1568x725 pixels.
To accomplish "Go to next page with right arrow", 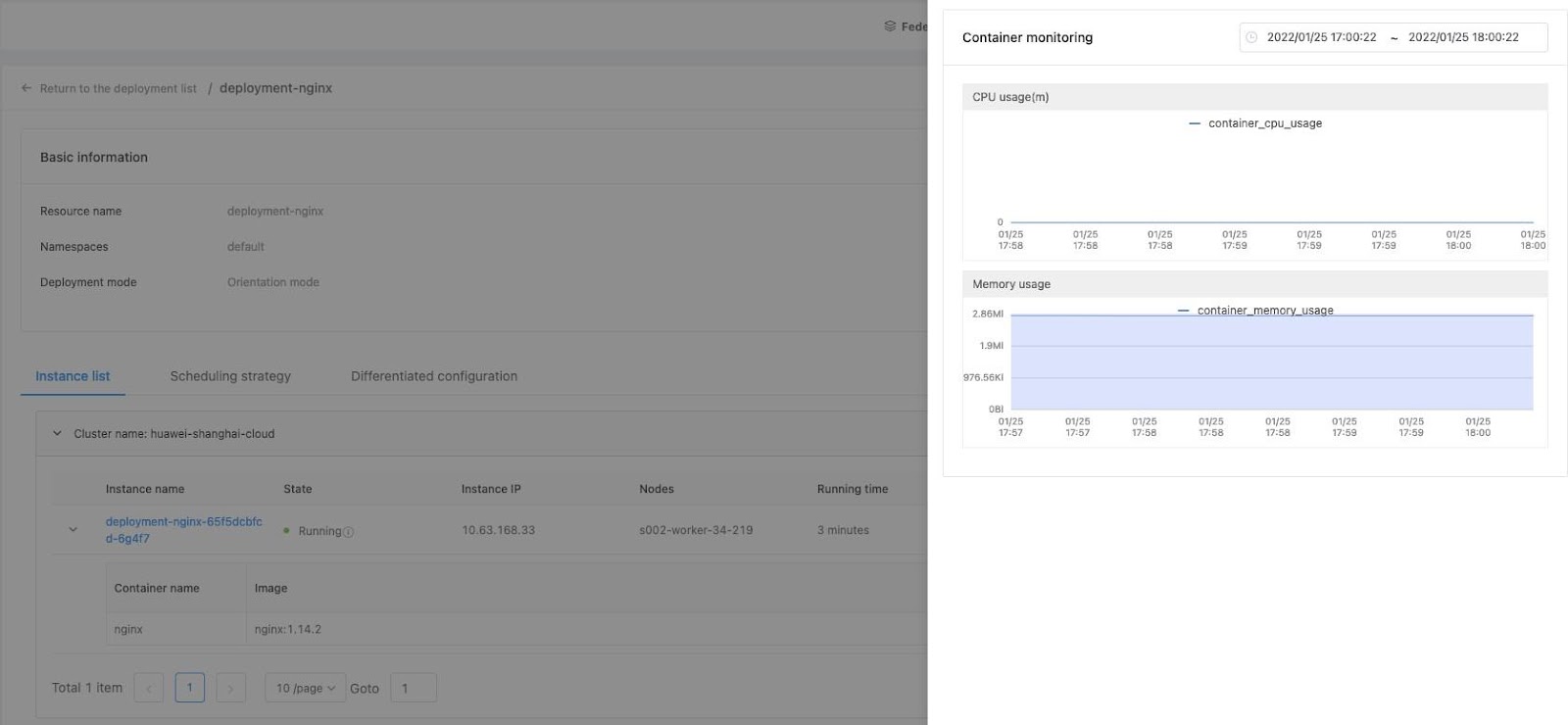I will point(230,688).
